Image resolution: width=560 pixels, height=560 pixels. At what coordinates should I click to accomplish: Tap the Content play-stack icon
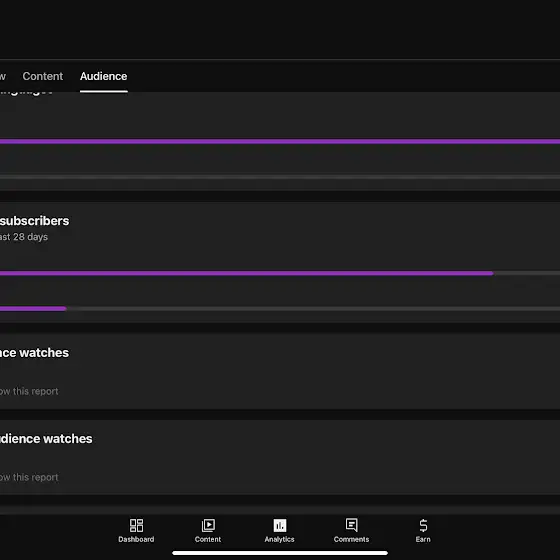pyautogui.click(x=208, y=525)
